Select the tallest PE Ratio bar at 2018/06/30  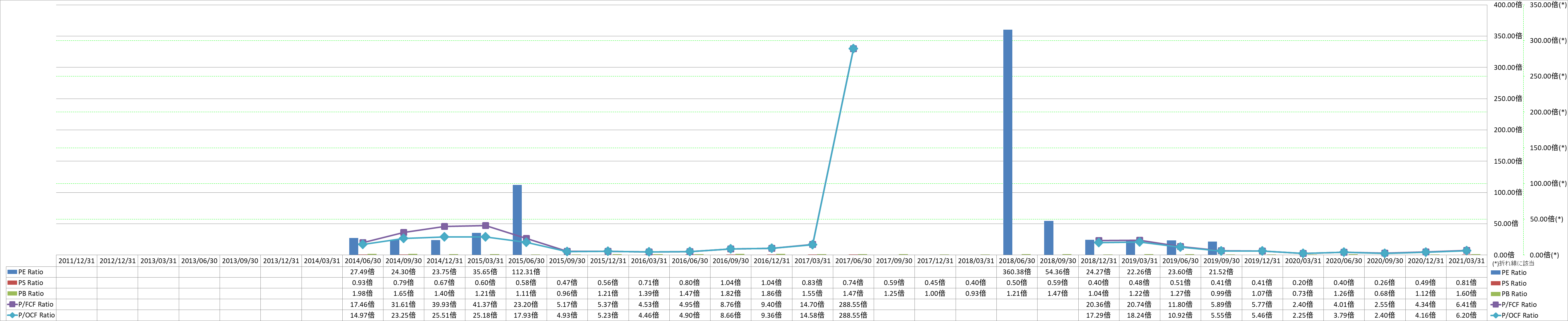pos(1008,142)
